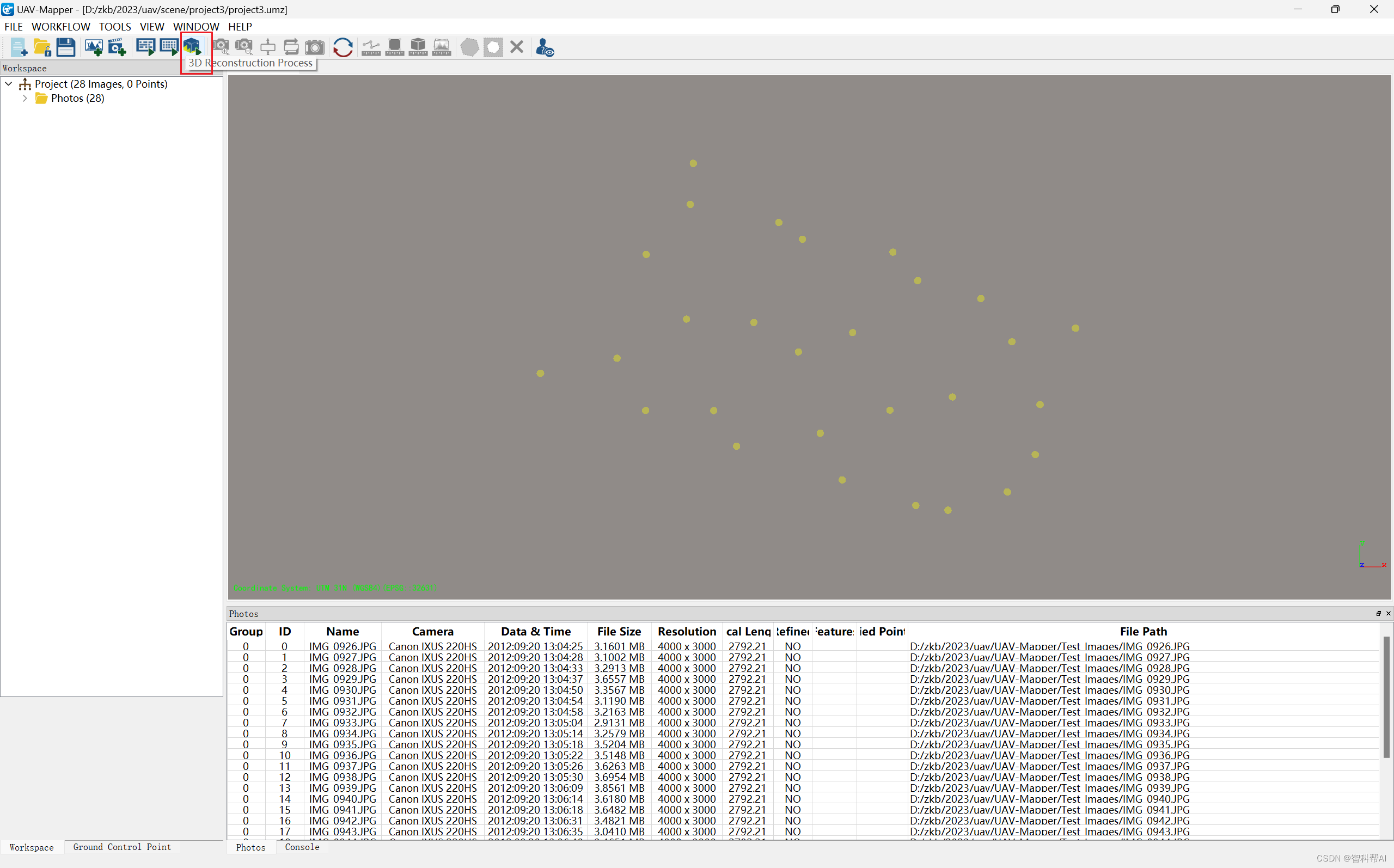Viewport: 1394px width, 868px height.
Task: Select the distance measurement ruler tool
Action: pos(371,47)
